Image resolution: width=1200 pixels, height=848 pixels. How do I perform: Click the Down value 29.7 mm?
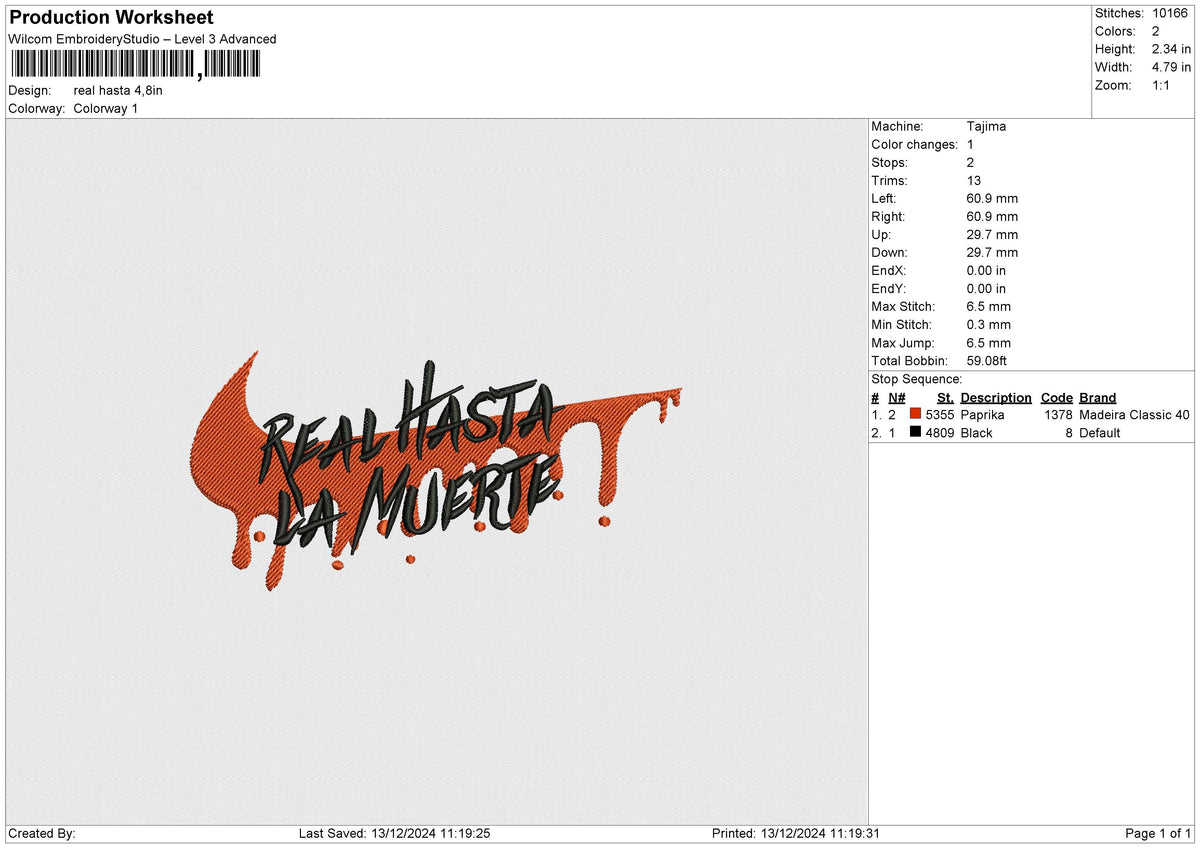[992, 252]
